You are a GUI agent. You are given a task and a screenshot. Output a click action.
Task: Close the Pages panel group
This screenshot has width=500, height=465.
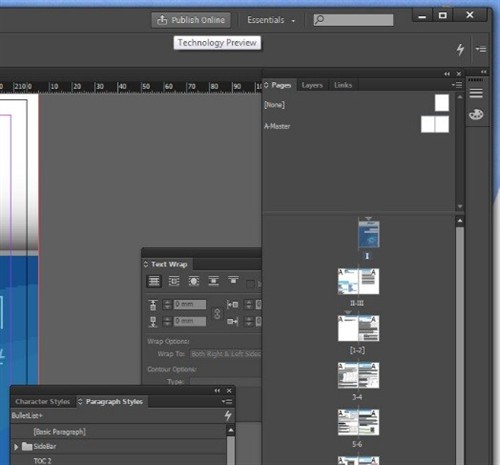click(459, 74)
